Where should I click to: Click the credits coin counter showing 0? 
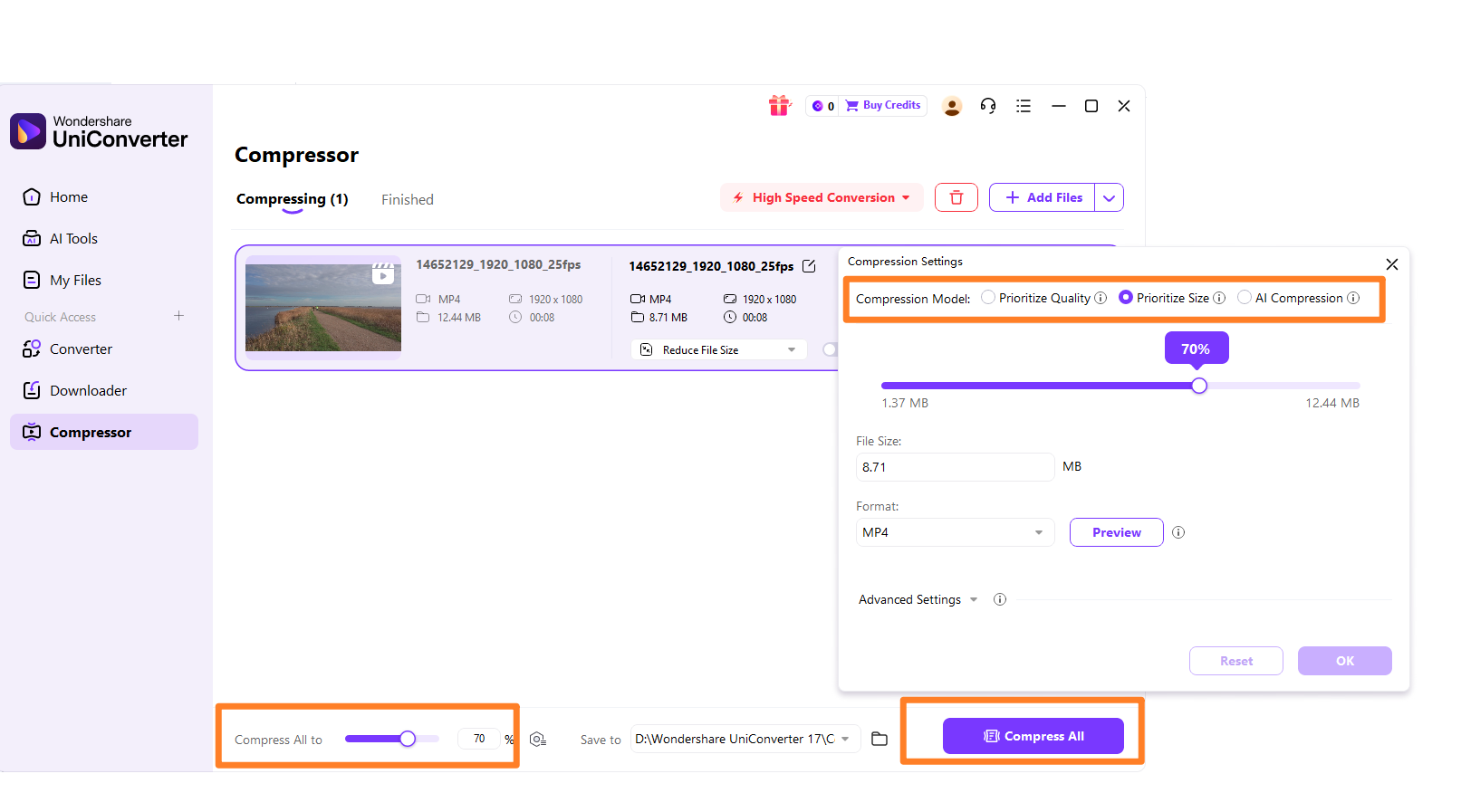(823, 106)
